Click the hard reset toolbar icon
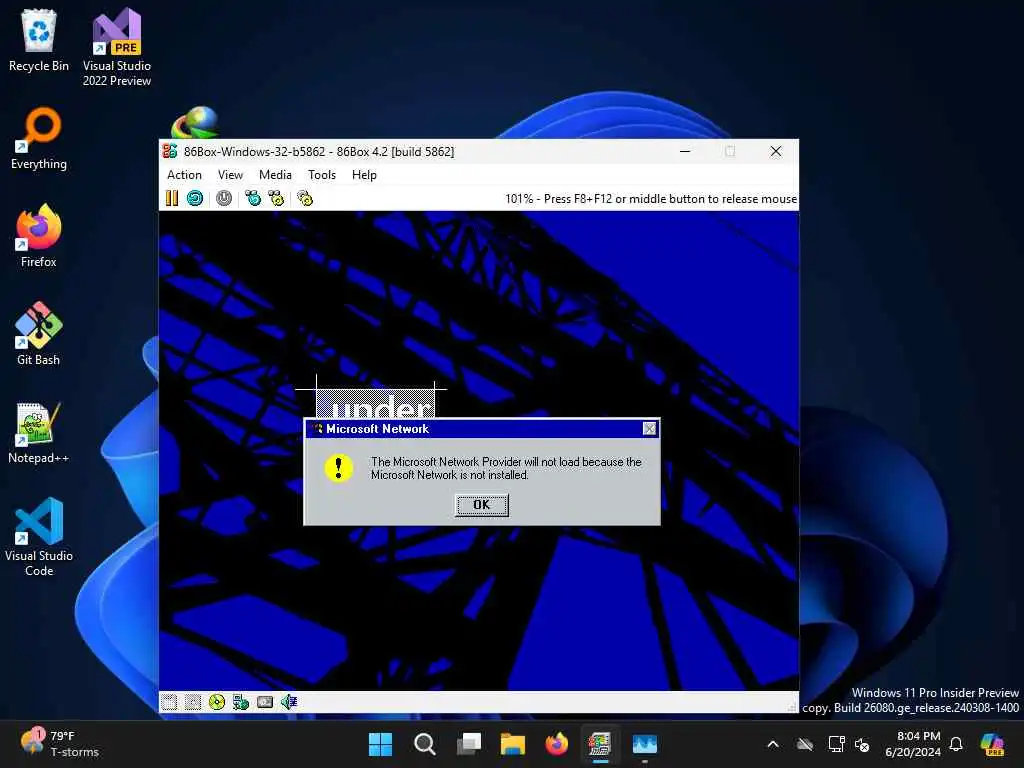Screen dimensions: 1024x768 [x=195, y=198]
